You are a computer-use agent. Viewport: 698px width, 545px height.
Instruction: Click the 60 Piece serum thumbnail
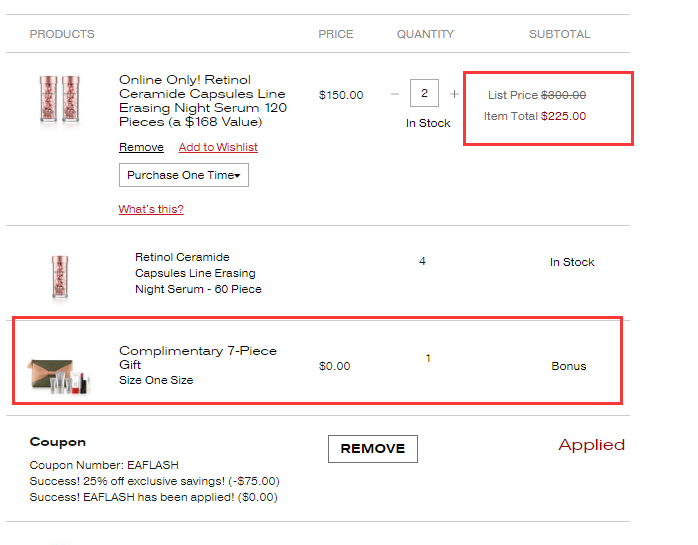click(60, 277)
